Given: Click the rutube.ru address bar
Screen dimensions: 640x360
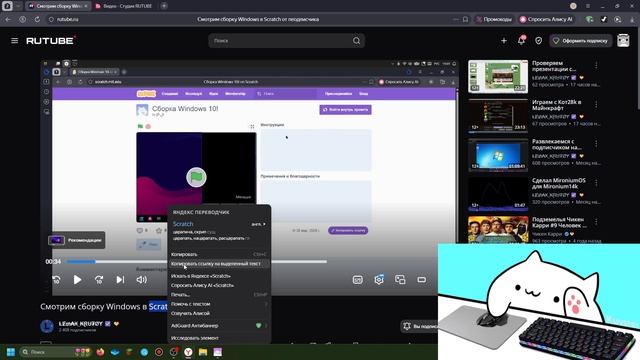Looking at the screenshot, I should click(68, 19).
